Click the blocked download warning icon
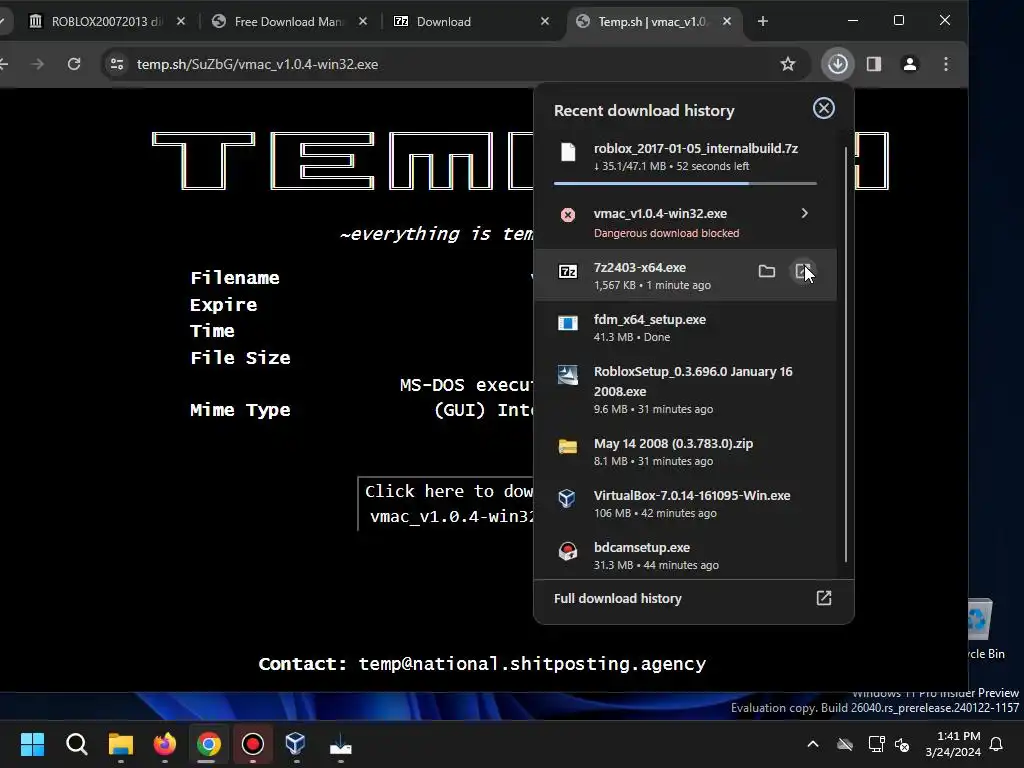The image size is (1024, 768). (568, 215)
